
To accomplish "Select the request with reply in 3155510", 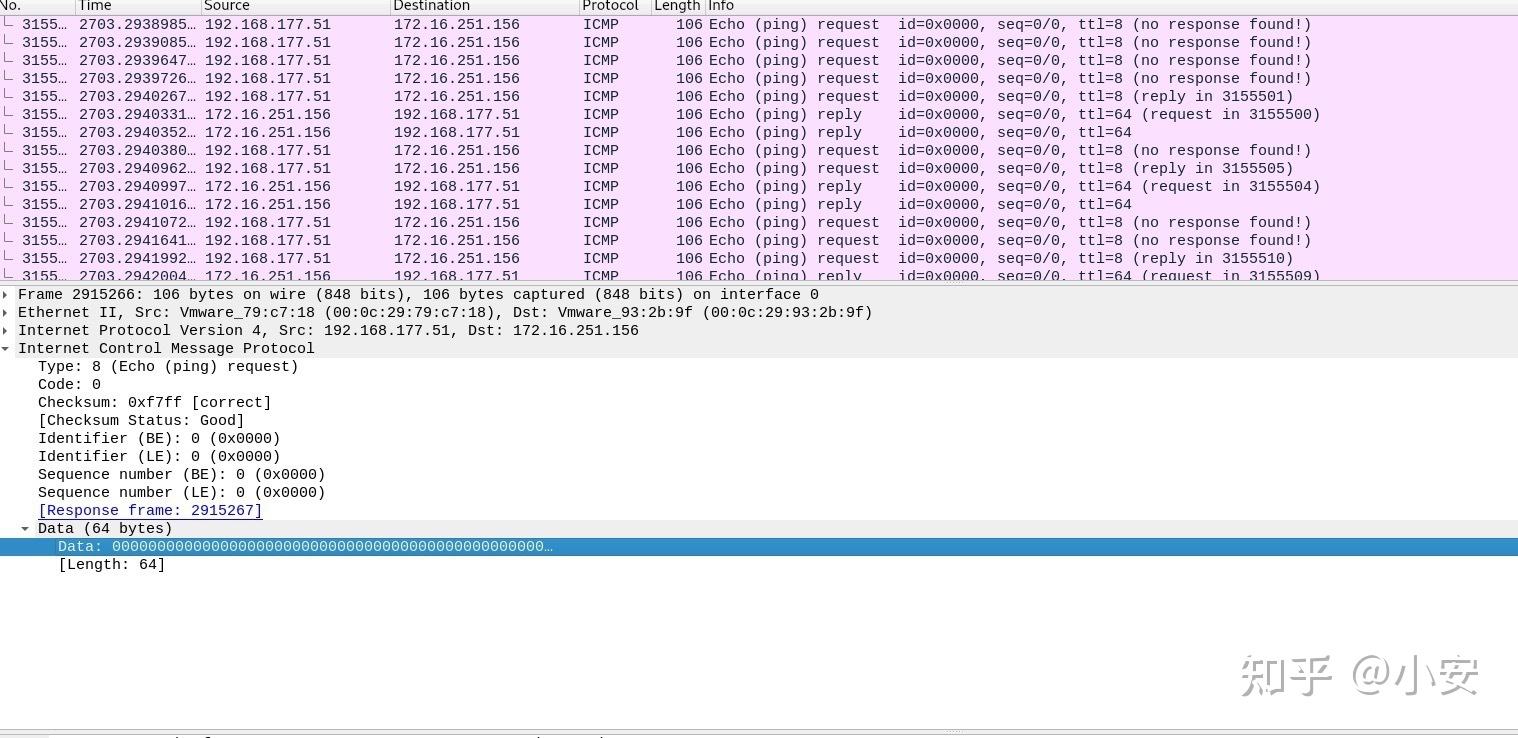I will tap(759, 259).
